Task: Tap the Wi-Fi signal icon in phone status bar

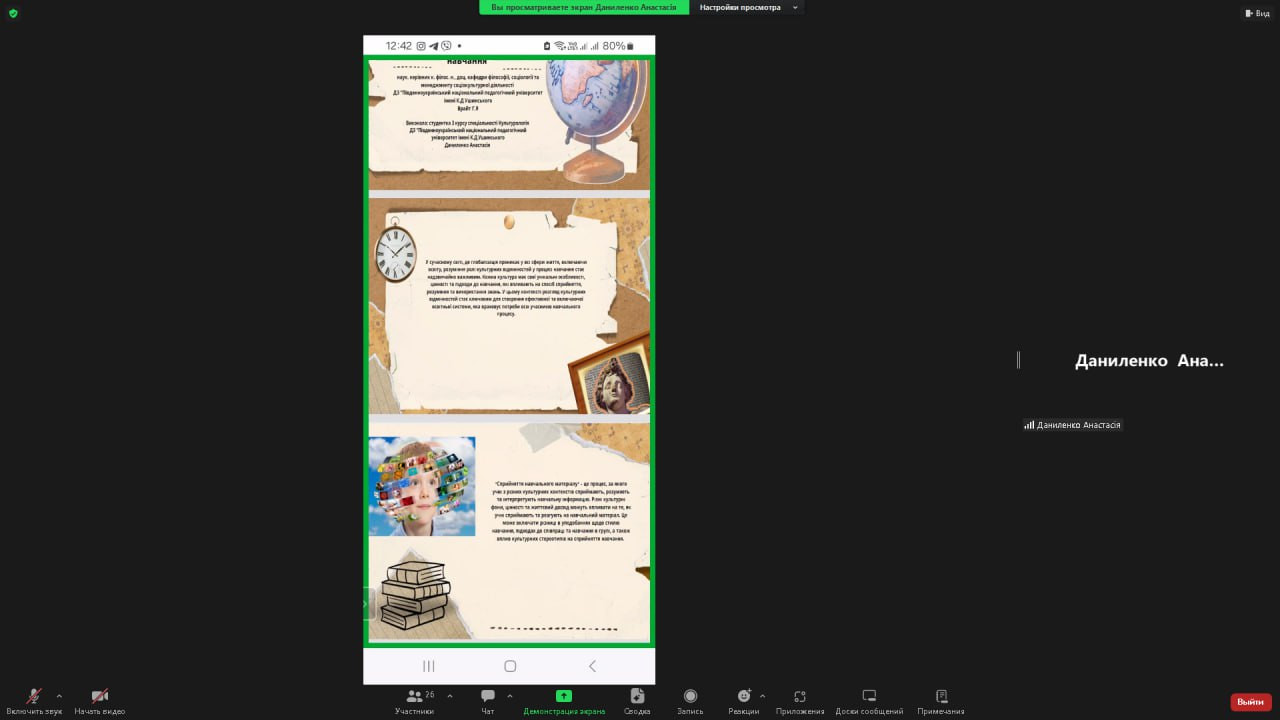Action: click(560, 46)
